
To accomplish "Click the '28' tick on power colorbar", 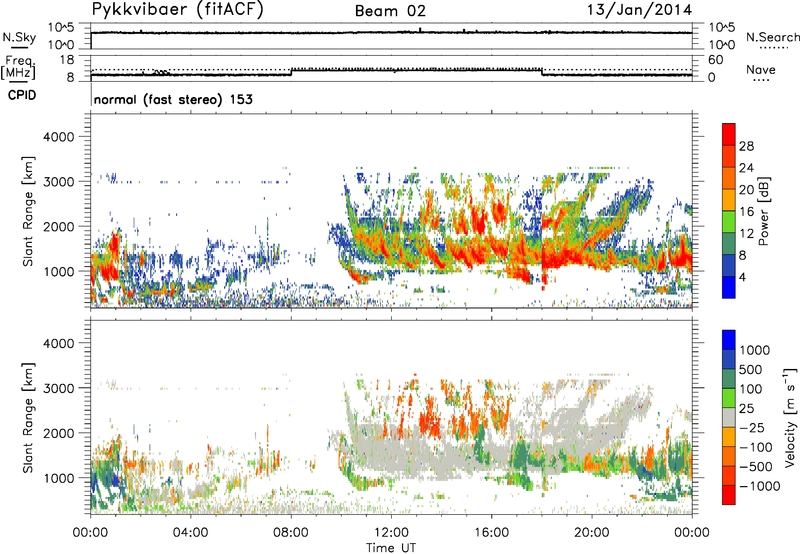I will click(x=746, y=146).
